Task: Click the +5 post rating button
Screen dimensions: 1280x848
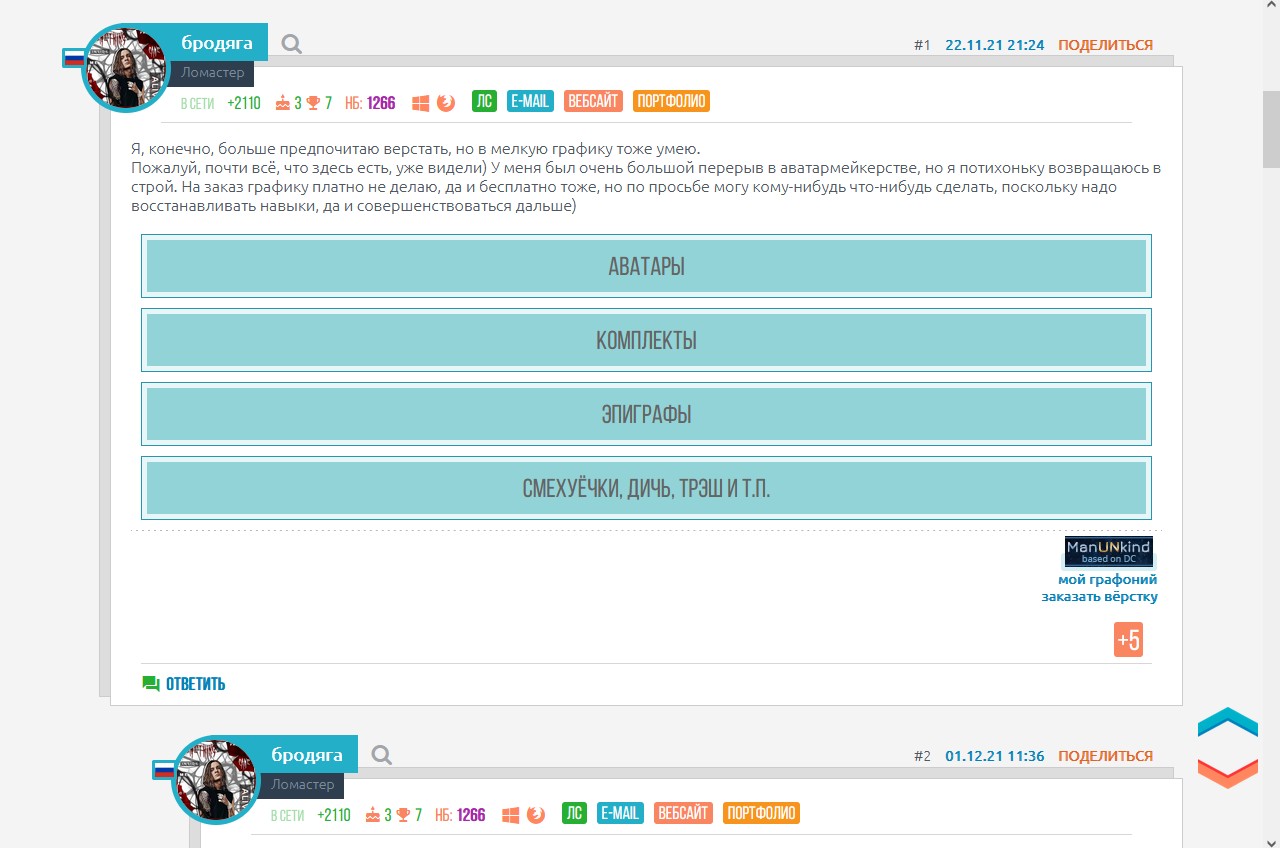Action: [x=1128, y=640]
